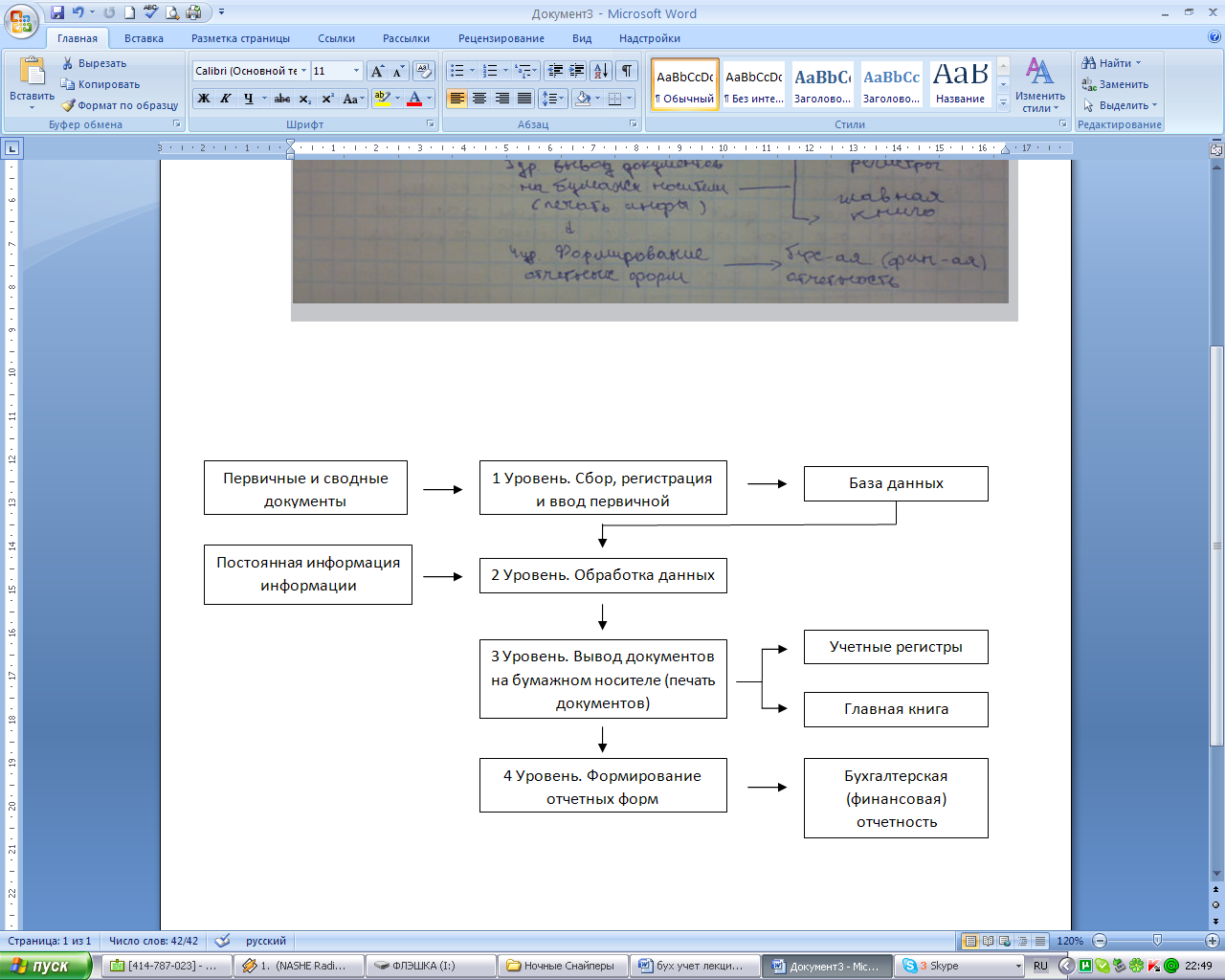Click the tab stop selector beside ruler

tap(11, 148)
